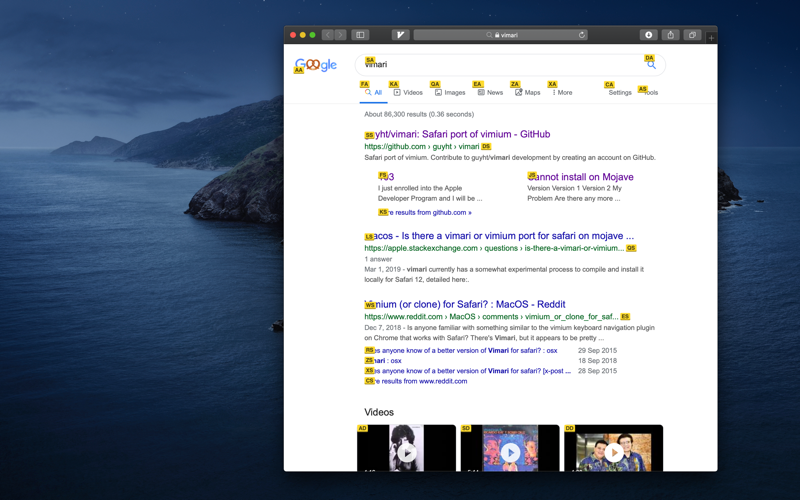Image resolution: width=800 pixels, height=500 pixels.
Task: Reload the page with the refresh icon
Action: [x=582, y=35]
